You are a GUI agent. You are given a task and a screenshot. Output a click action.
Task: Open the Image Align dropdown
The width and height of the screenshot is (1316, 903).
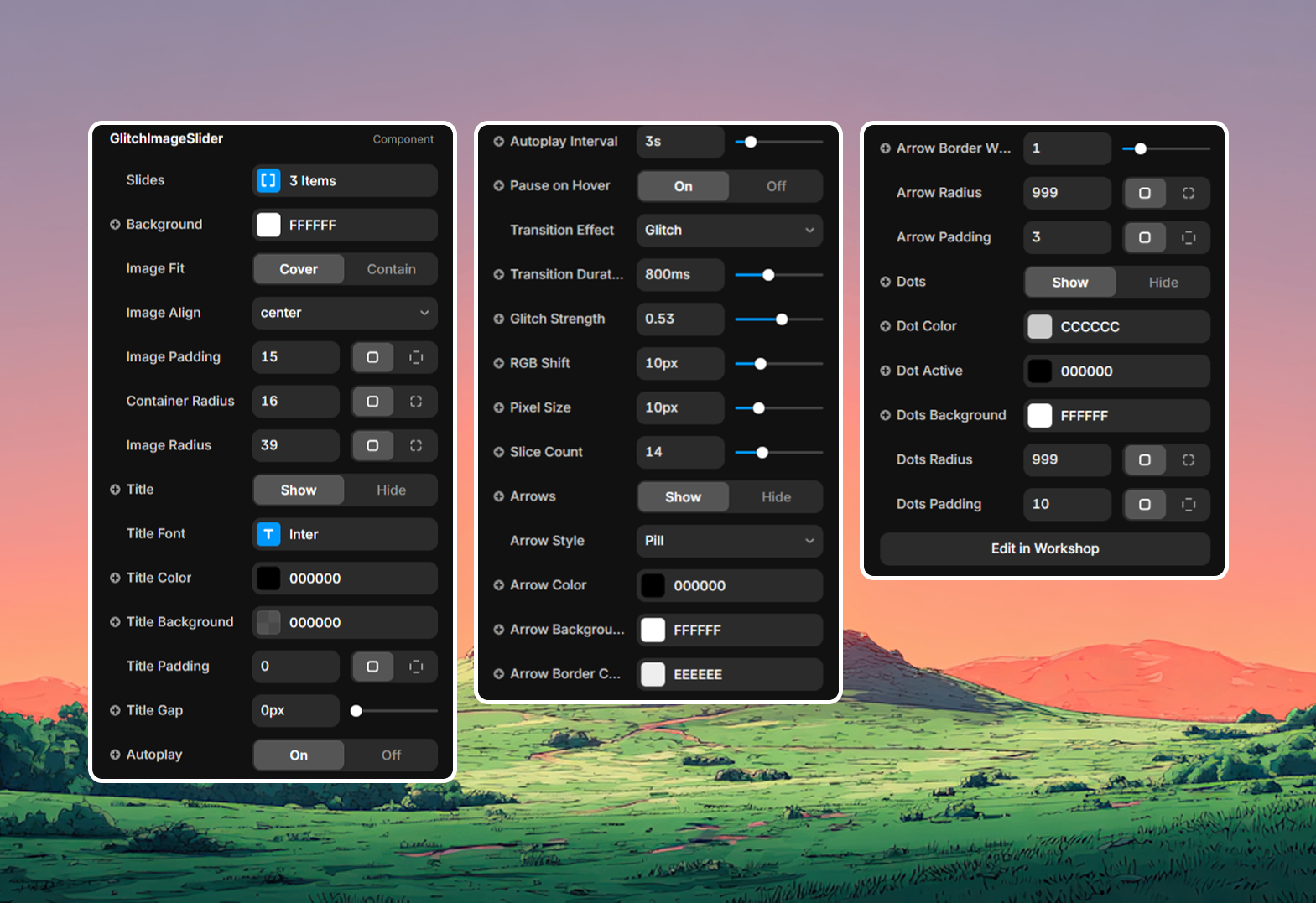345,313
